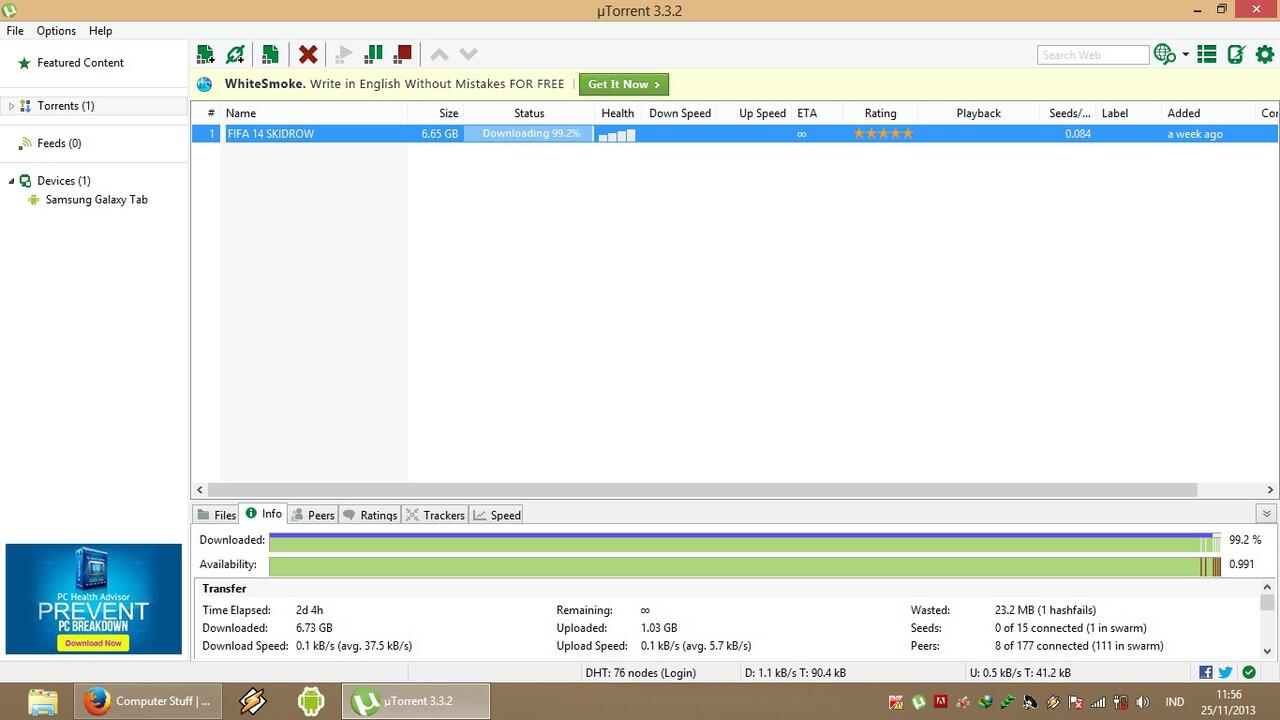Collapse the detail pane via corner chevron
This screenshot has width=1280, height=720.
pyautogui.click(x=1266, y=514)
